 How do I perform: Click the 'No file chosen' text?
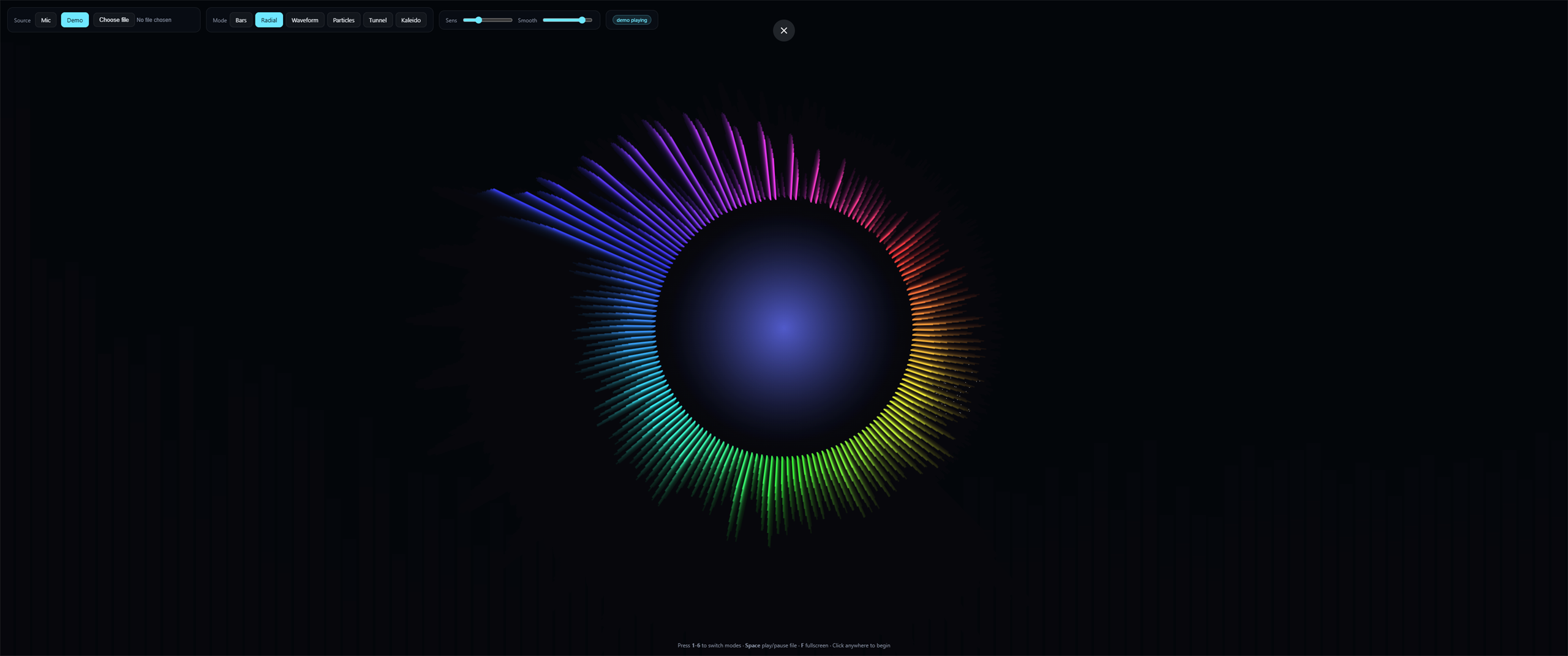154,20
